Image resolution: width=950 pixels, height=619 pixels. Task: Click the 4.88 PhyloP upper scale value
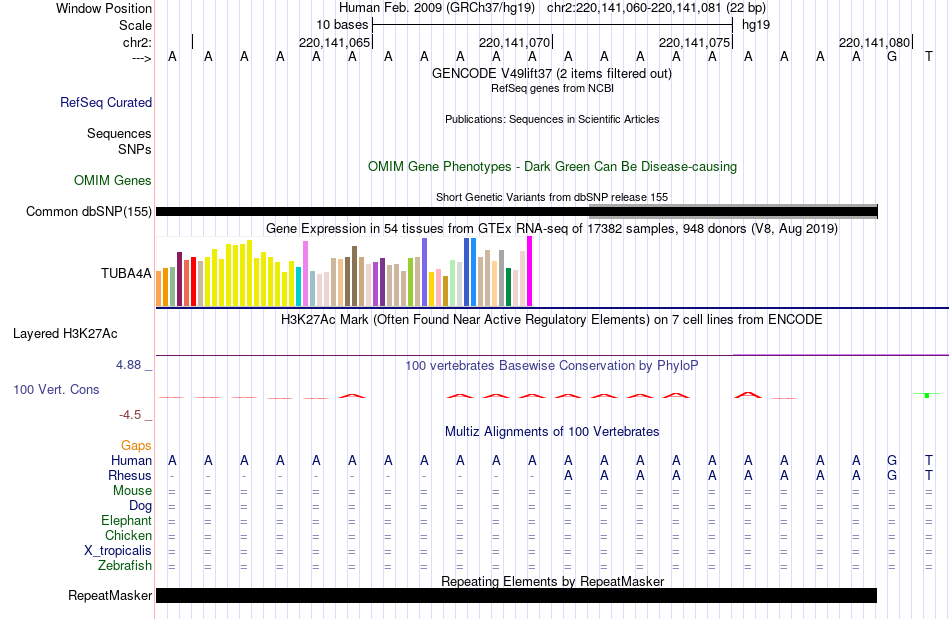click(x=128, y=365)
